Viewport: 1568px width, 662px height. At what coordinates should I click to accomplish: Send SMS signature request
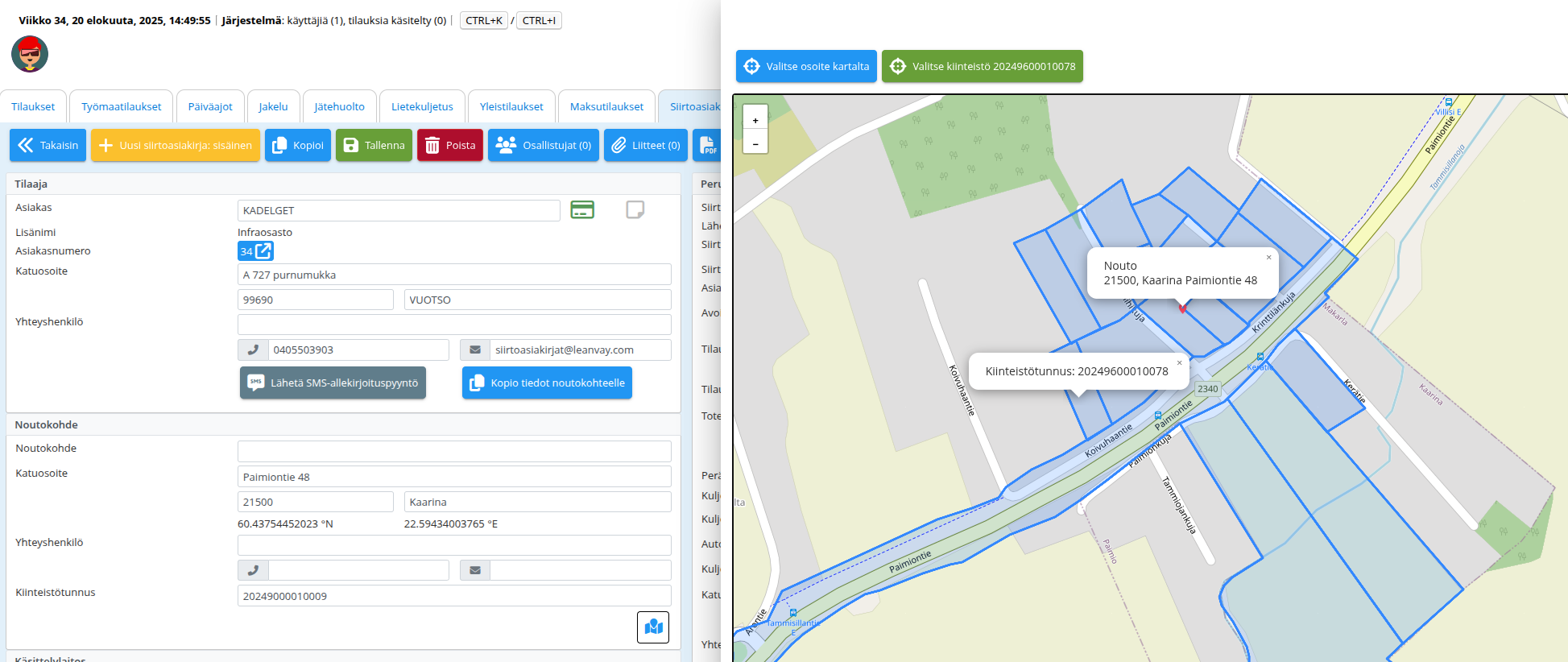click(333, 383)
